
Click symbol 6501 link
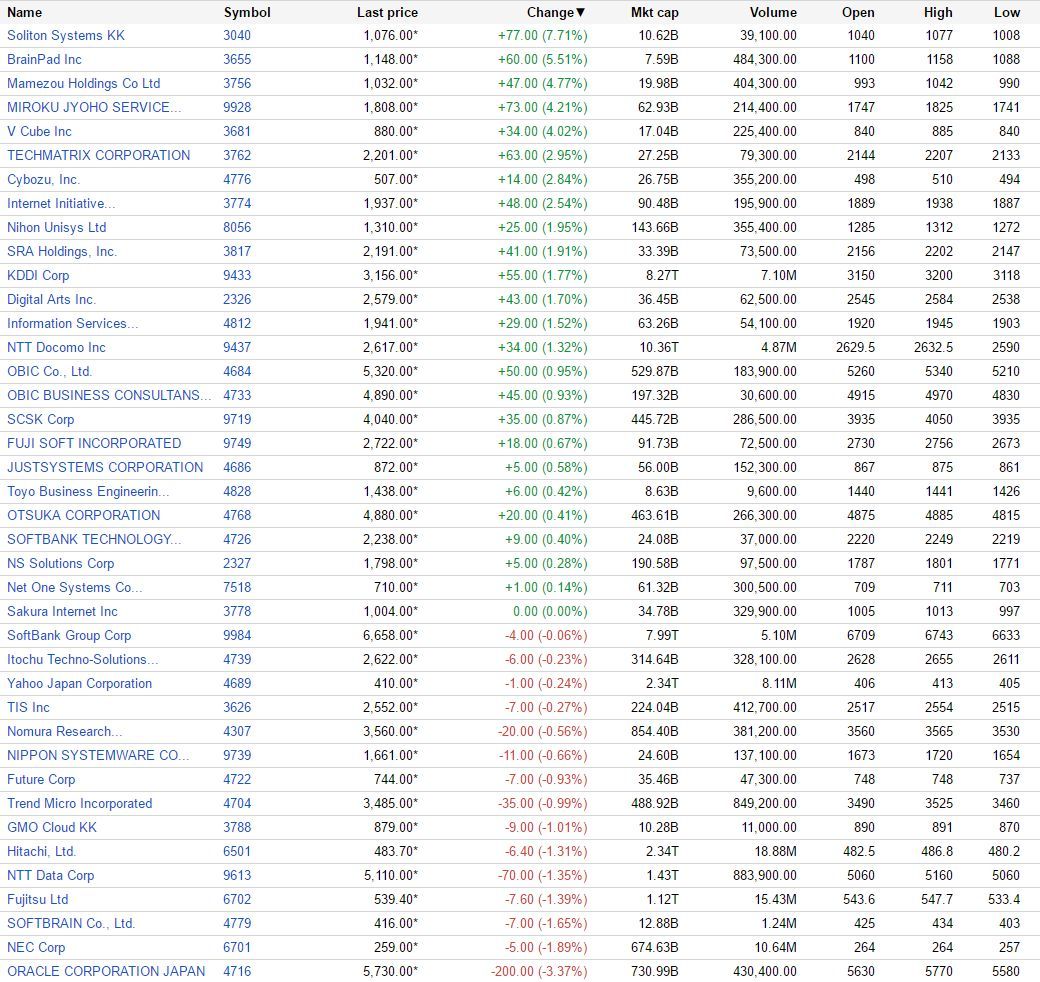click(x=237, y=851)
